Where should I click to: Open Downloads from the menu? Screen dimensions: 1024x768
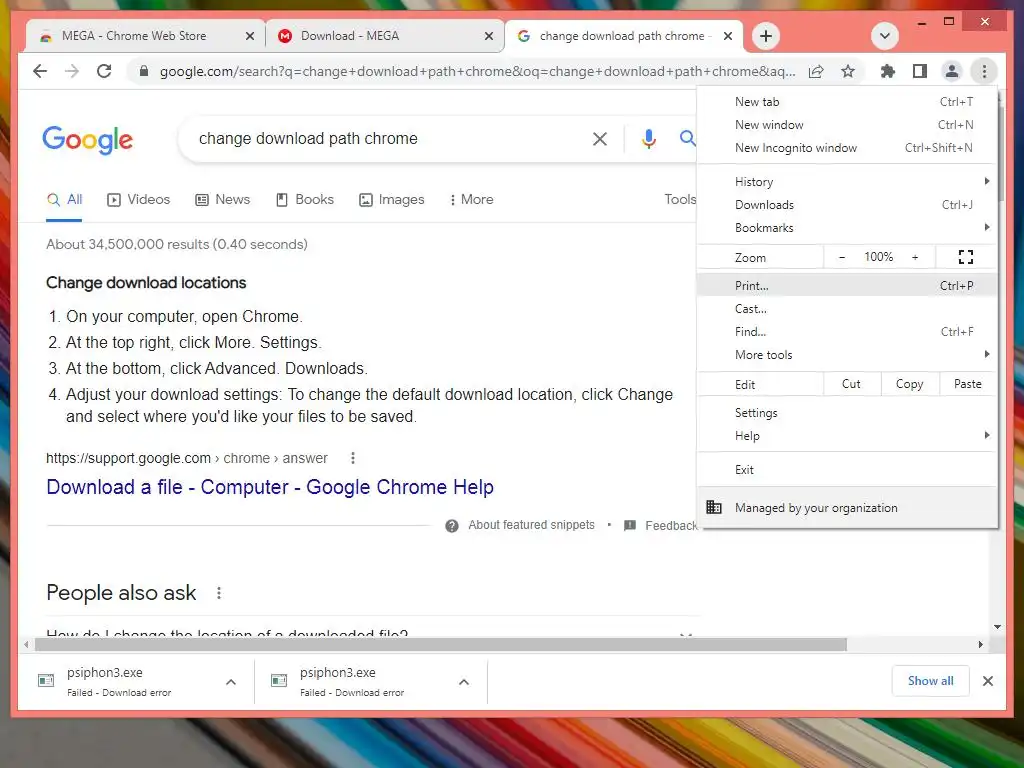tap(847, 204)
